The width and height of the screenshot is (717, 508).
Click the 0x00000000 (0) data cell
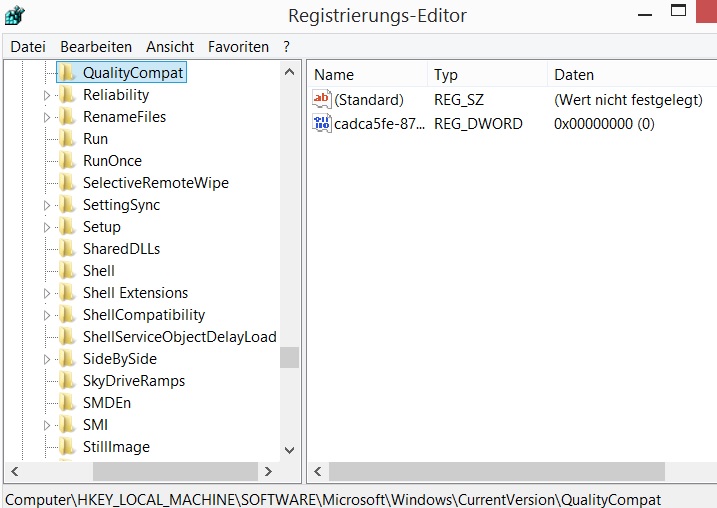[604, 124]
